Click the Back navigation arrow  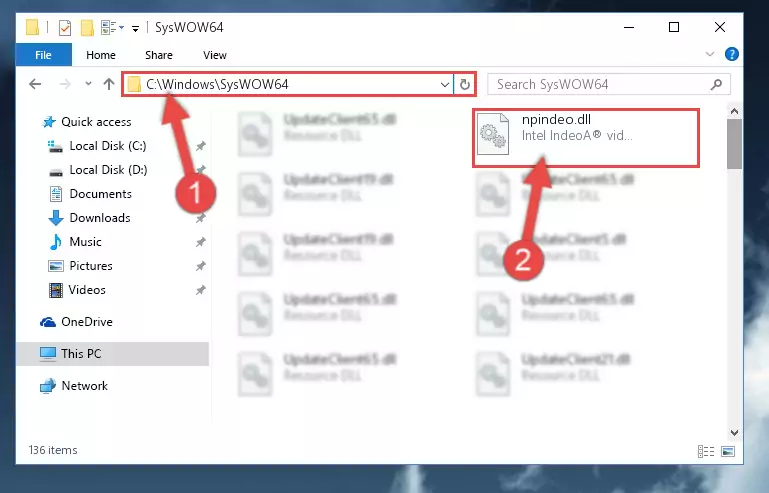tap(35, 84)
